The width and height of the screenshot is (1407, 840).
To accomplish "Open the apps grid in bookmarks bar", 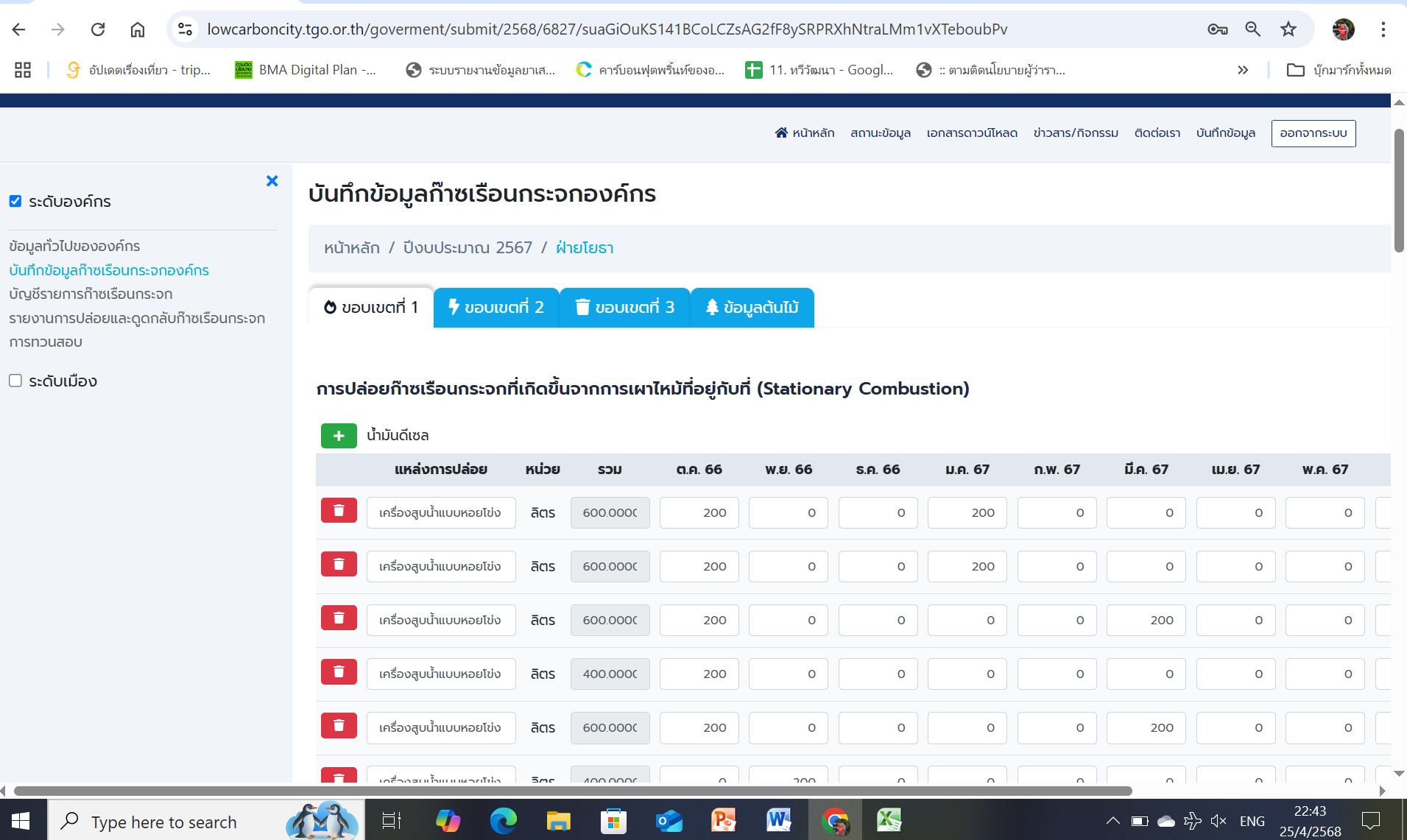I will click(23, 70).
